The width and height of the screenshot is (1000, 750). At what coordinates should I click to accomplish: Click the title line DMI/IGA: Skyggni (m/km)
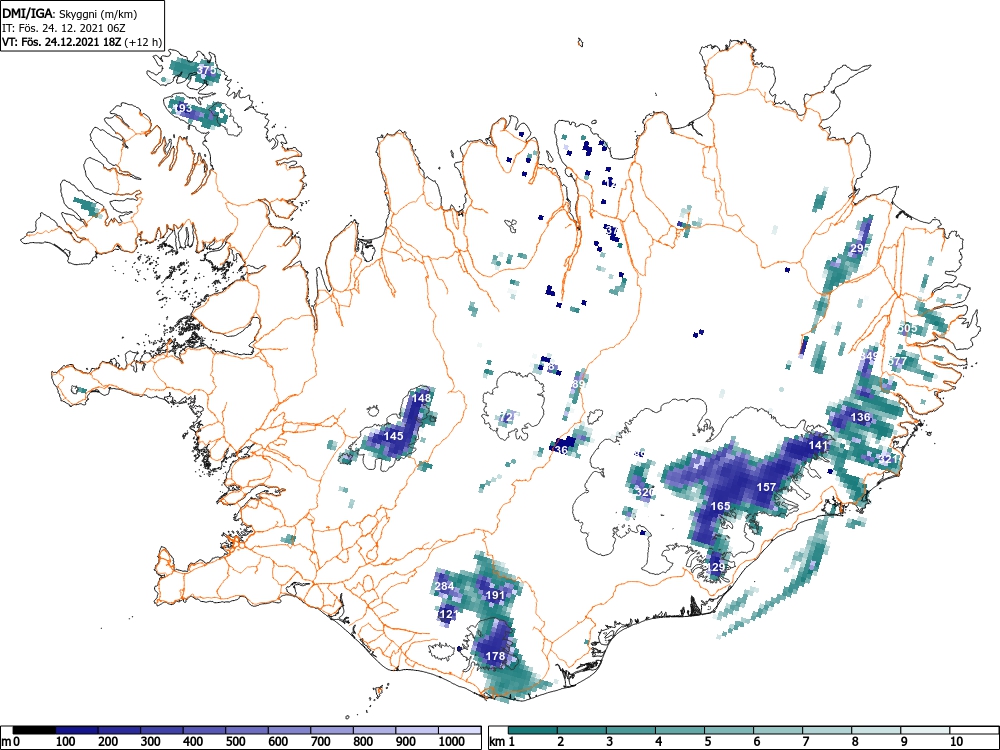70,13
